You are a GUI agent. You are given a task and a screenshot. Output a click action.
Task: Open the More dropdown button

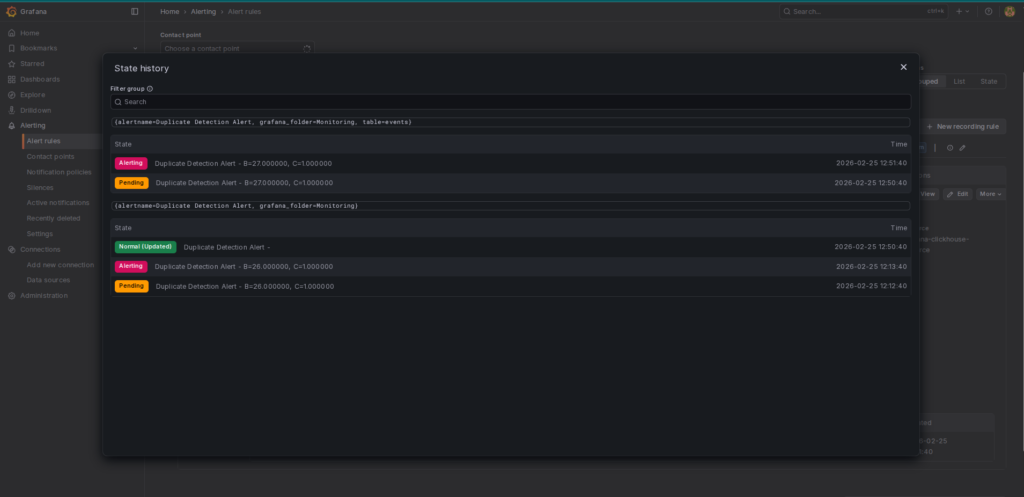click(x=991, y=194)
